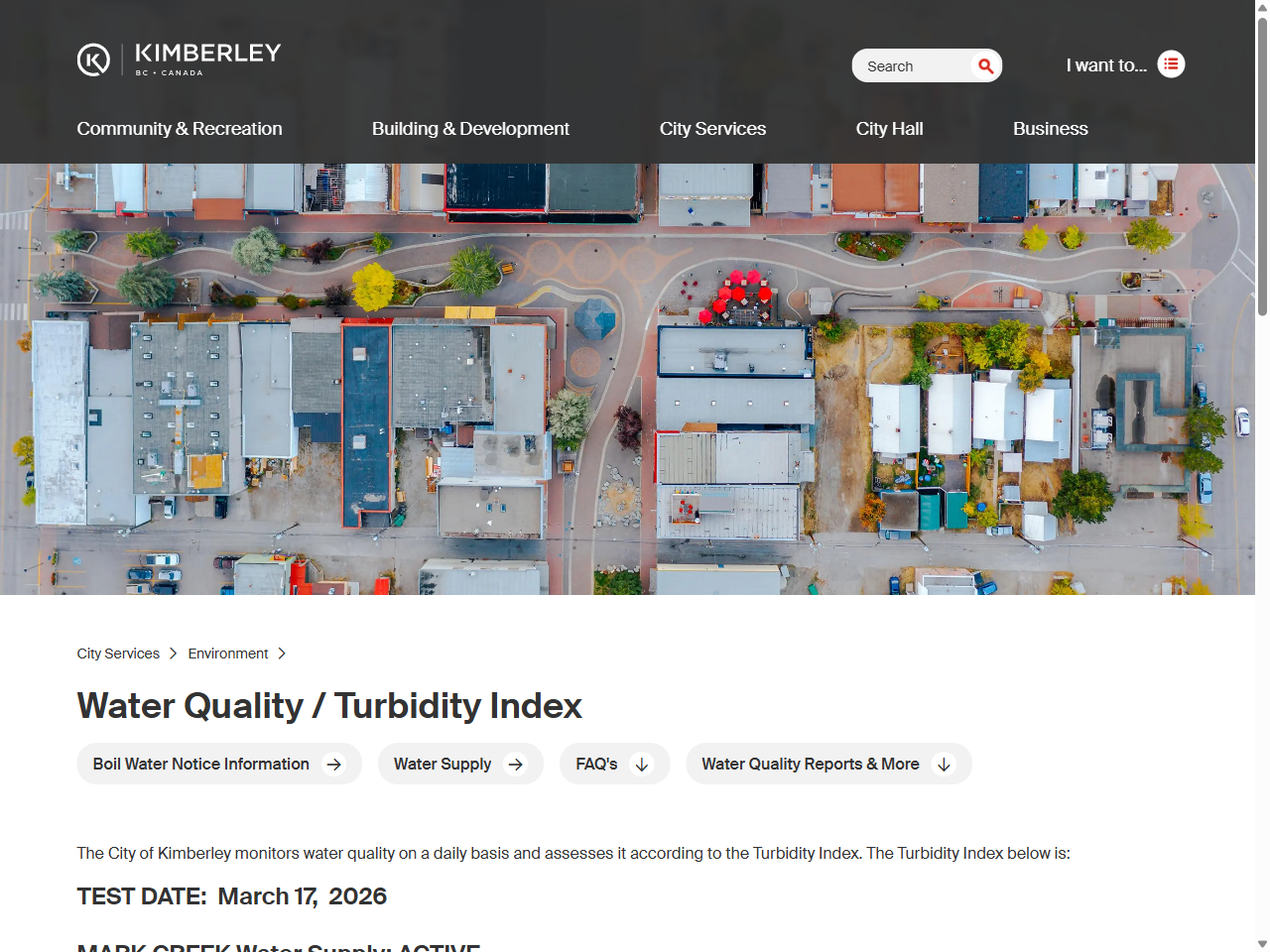The width and height of the screenshot is (1270, 952).
Task: Open Business menu
Action: click(1051, 129)
